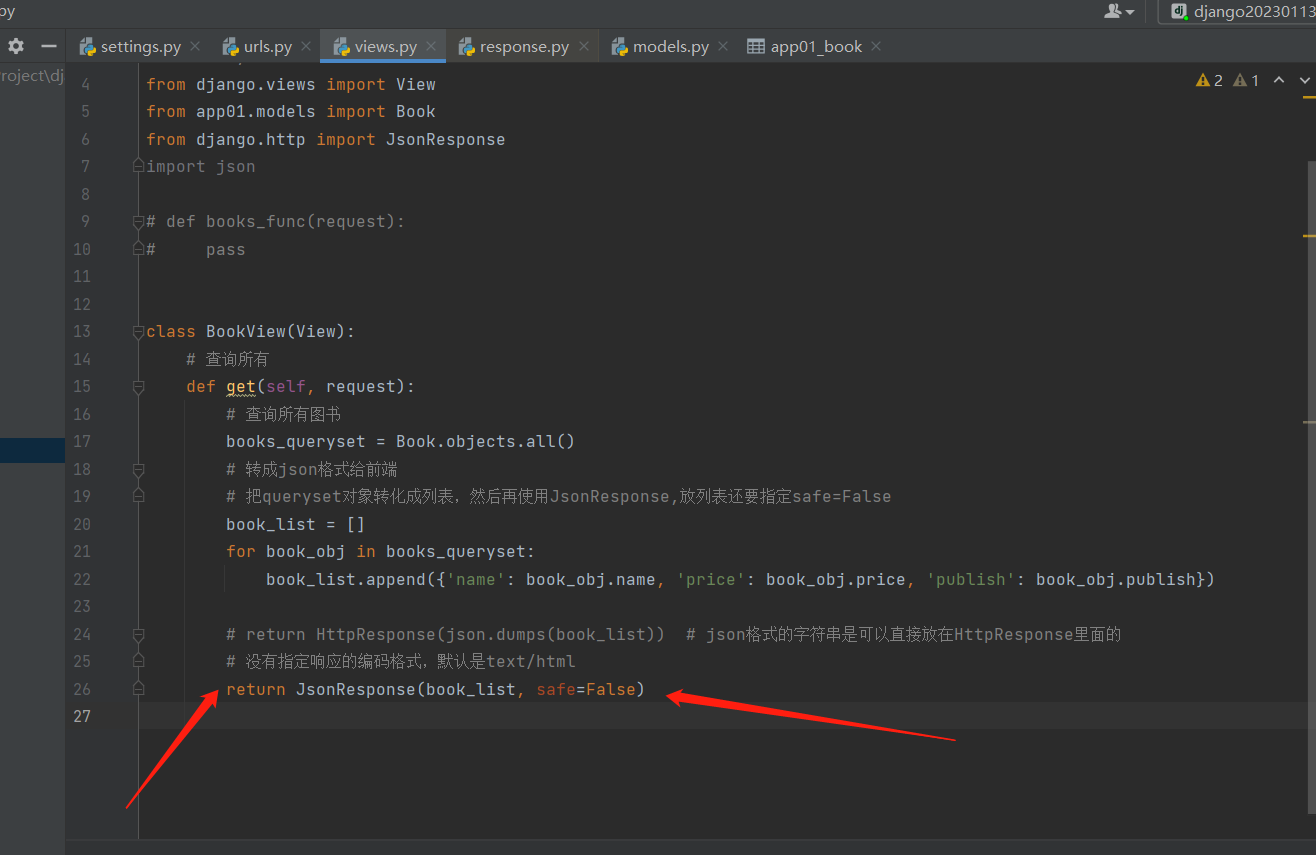Screen dimensions: 1316x855
Task: Click line number 27 in the gutter
Action: 81,716
